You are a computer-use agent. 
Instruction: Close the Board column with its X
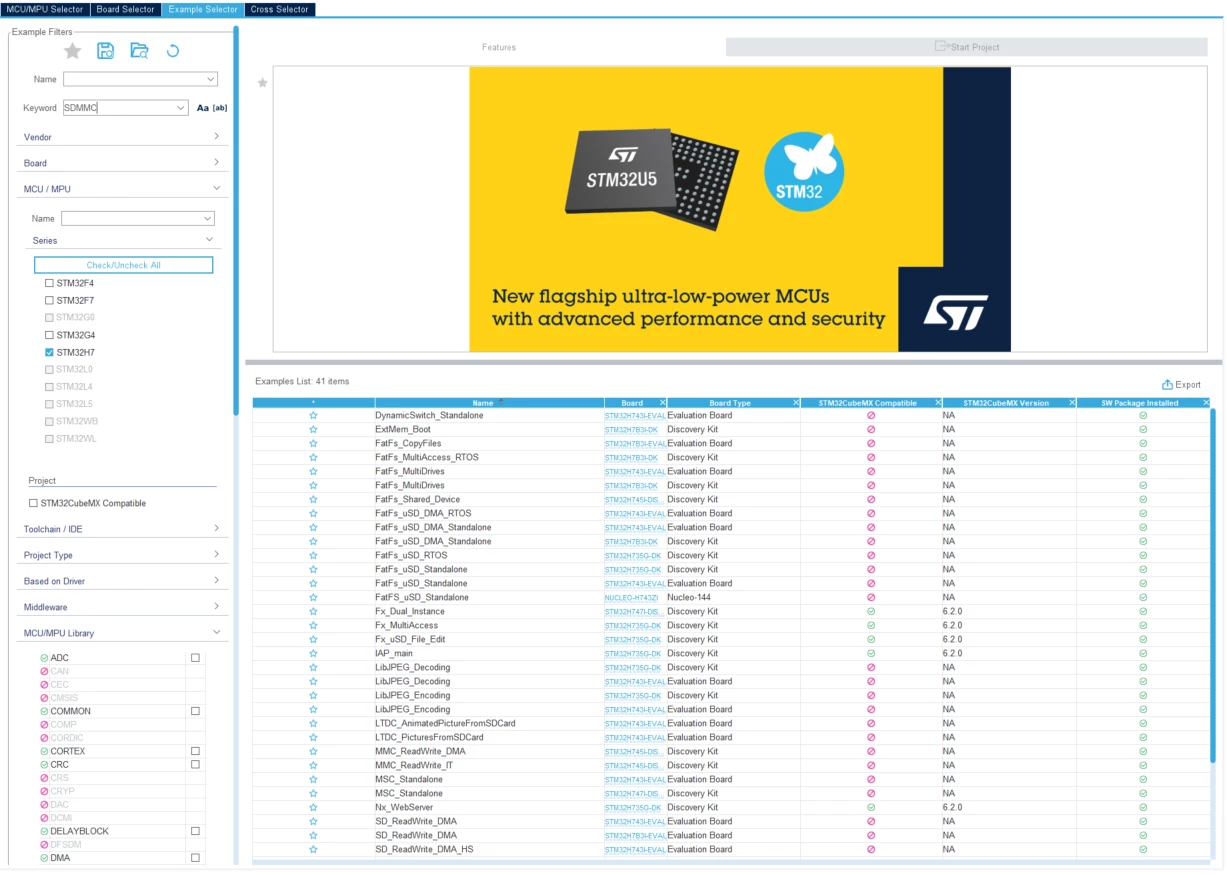coord(662,403)
